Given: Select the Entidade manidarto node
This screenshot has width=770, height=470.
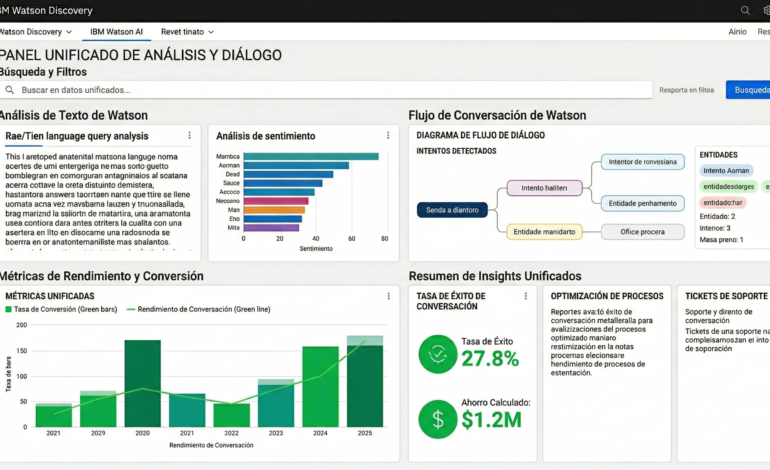Looking at the screenshot, I should coord(544,232).
